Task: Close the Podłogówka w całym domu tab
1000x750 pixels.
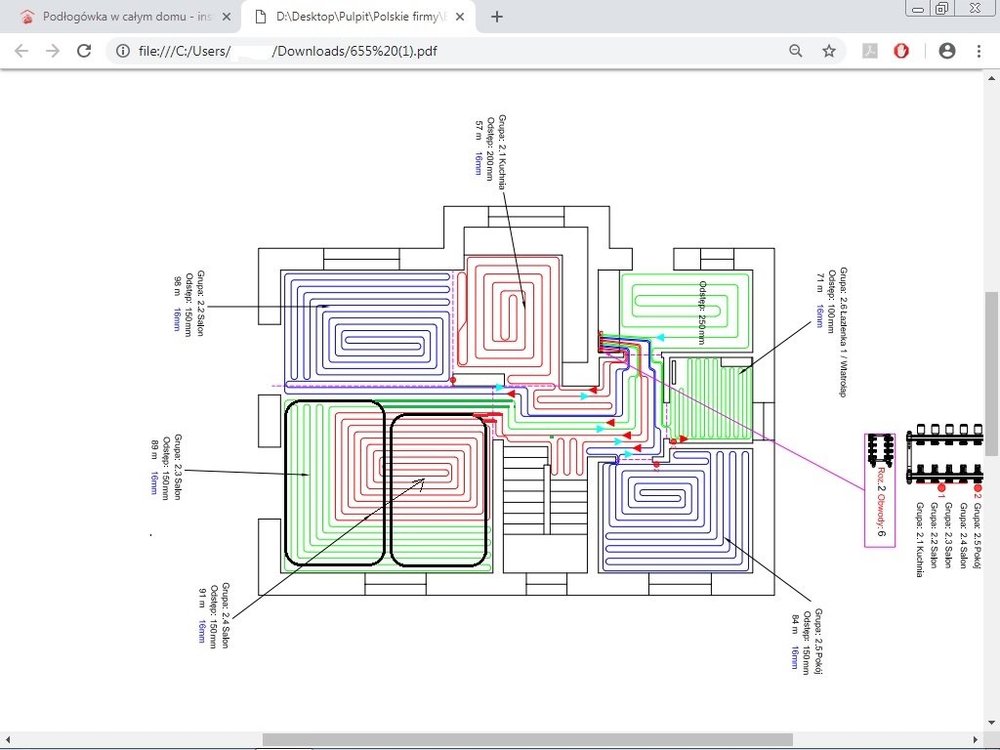Action: pyautogui.click(x=227, y=17)
